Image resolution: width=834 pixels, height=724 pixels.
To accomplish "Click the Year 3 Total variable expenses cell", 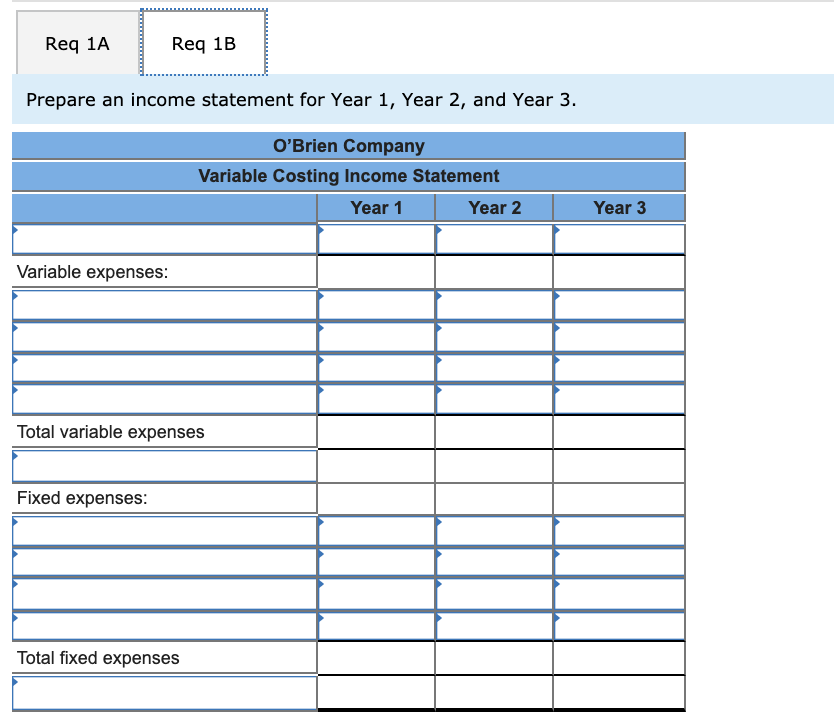I will [x=618, y=431].
